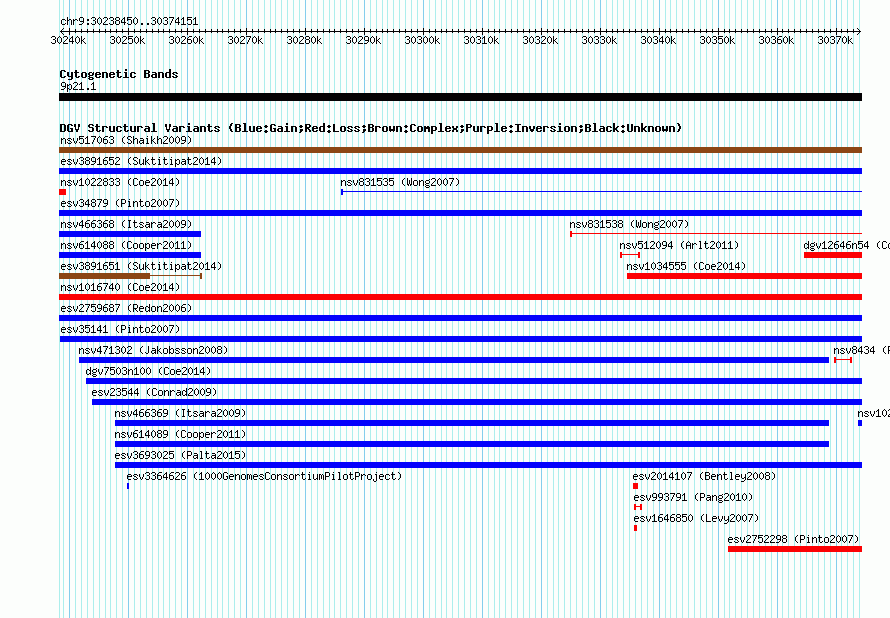Click the blue nsv614089 gain bar
This screenshot has height=618, width=890.
(472, 444)
